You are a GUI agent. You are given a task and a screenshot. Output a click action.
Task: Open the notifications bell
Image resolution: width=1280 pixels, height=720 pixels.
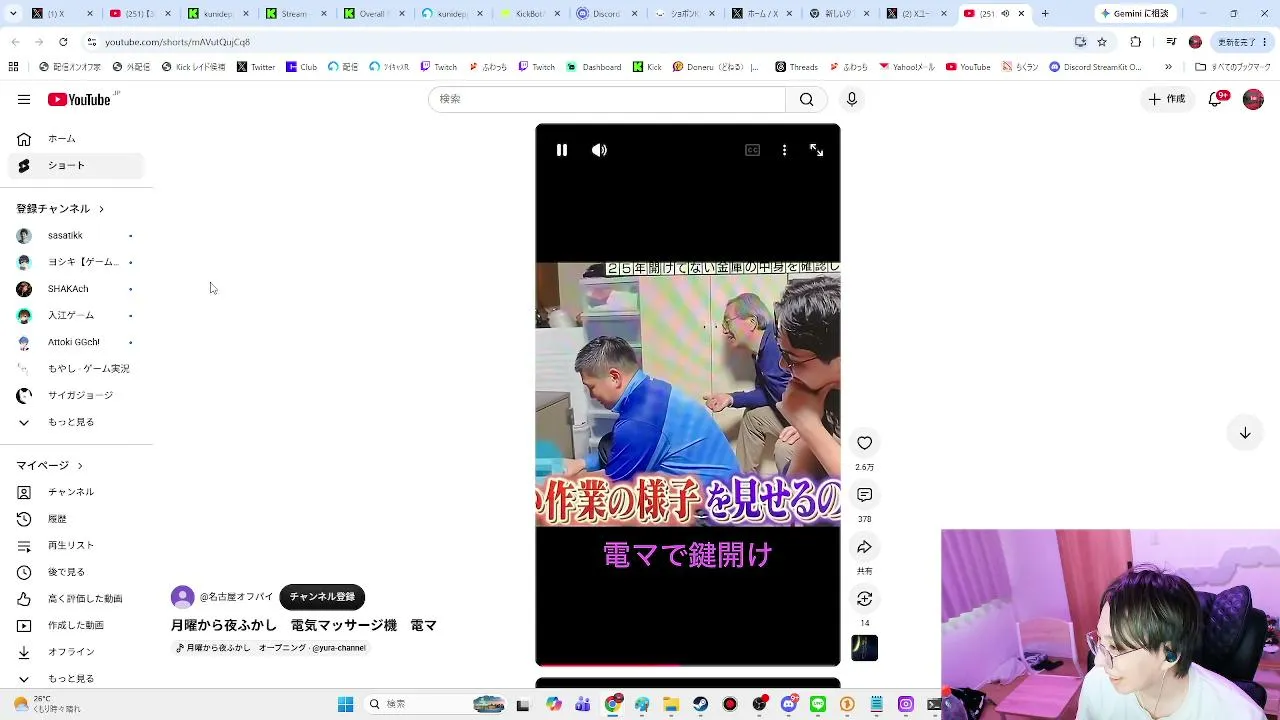1216,99
